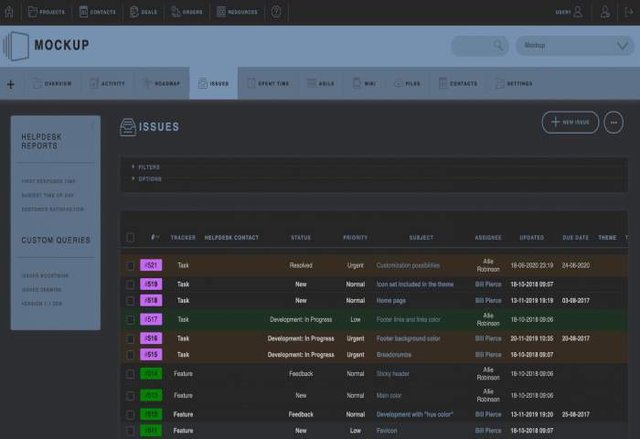Viewport: 640px width, 439px height.
Task: Sort by Status column header
Action: point(301,237)
